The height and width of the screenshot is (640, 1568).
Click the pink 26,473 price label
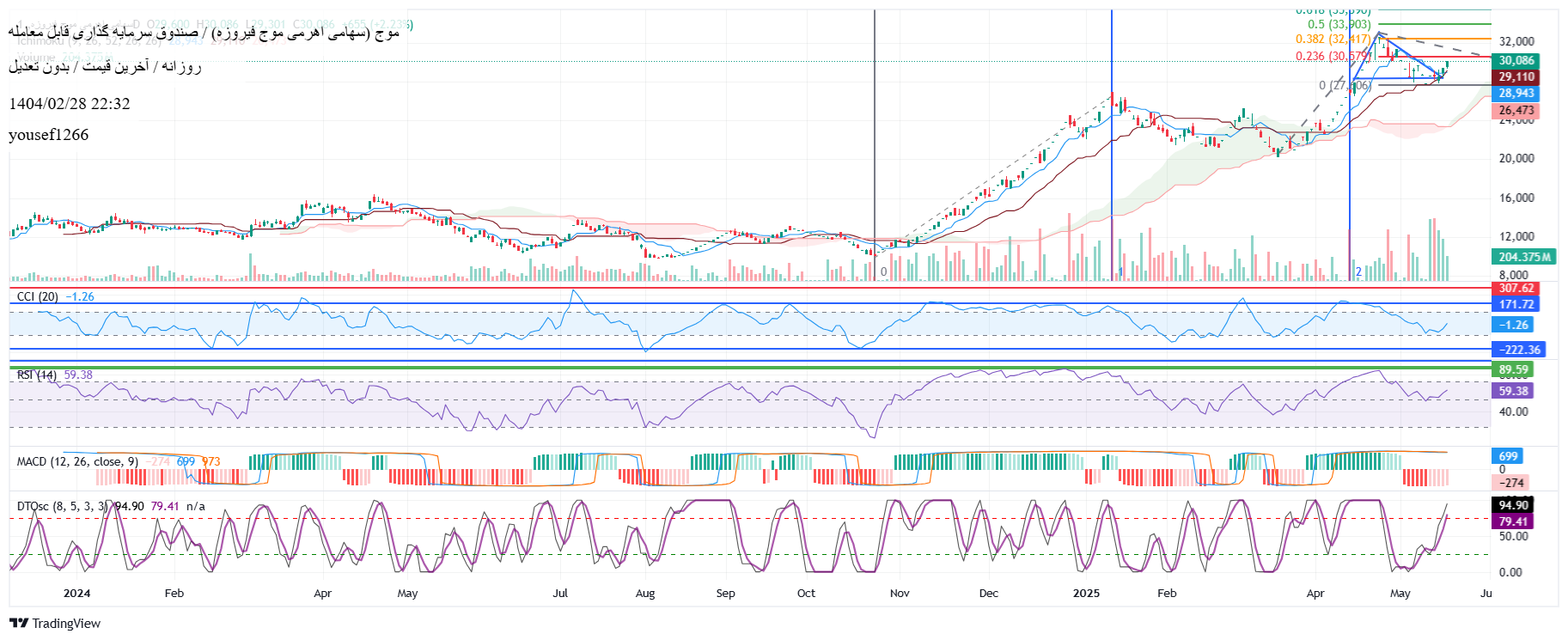1516,110
